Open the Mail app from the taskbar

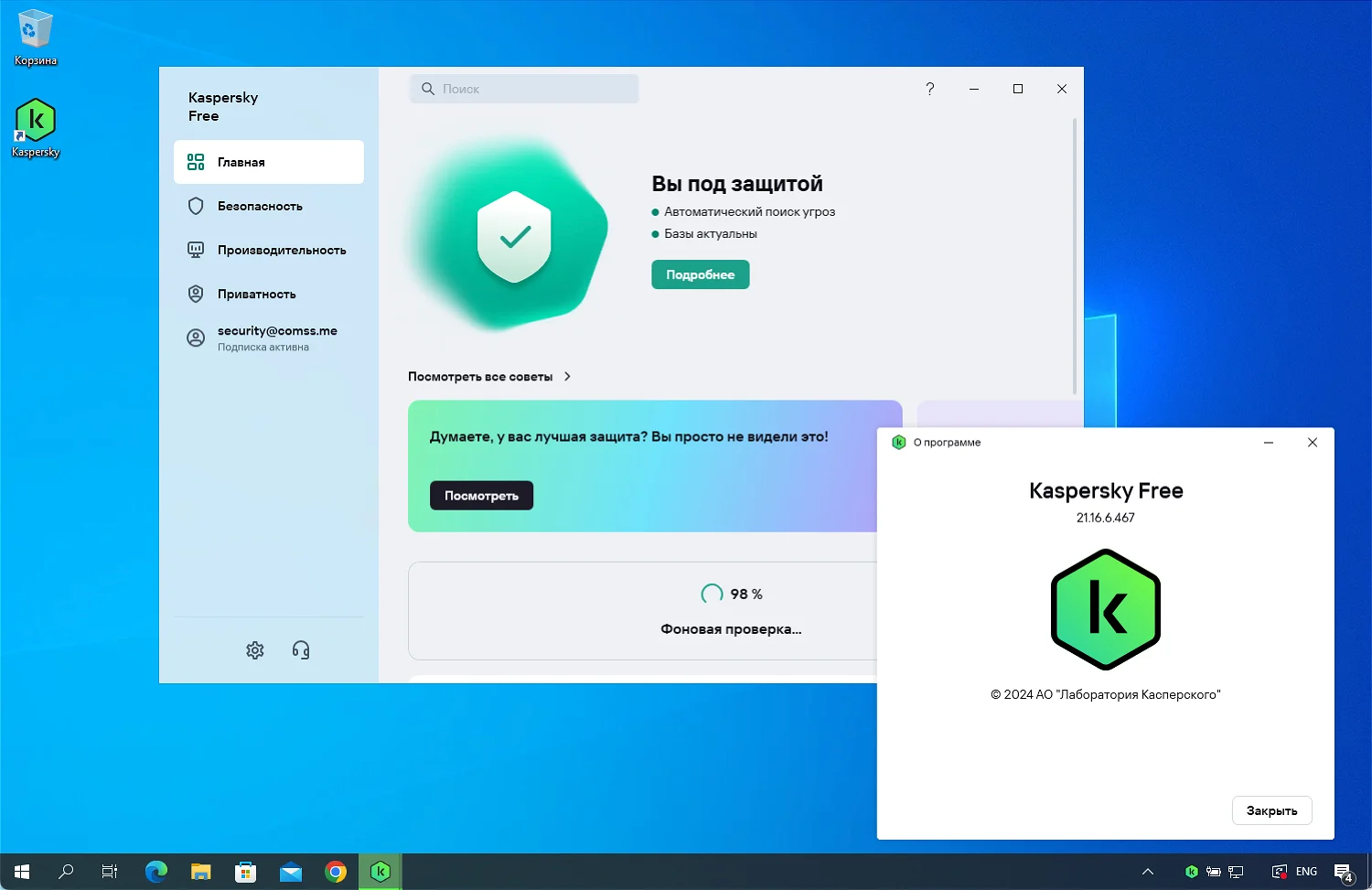[x=291, y=872]
